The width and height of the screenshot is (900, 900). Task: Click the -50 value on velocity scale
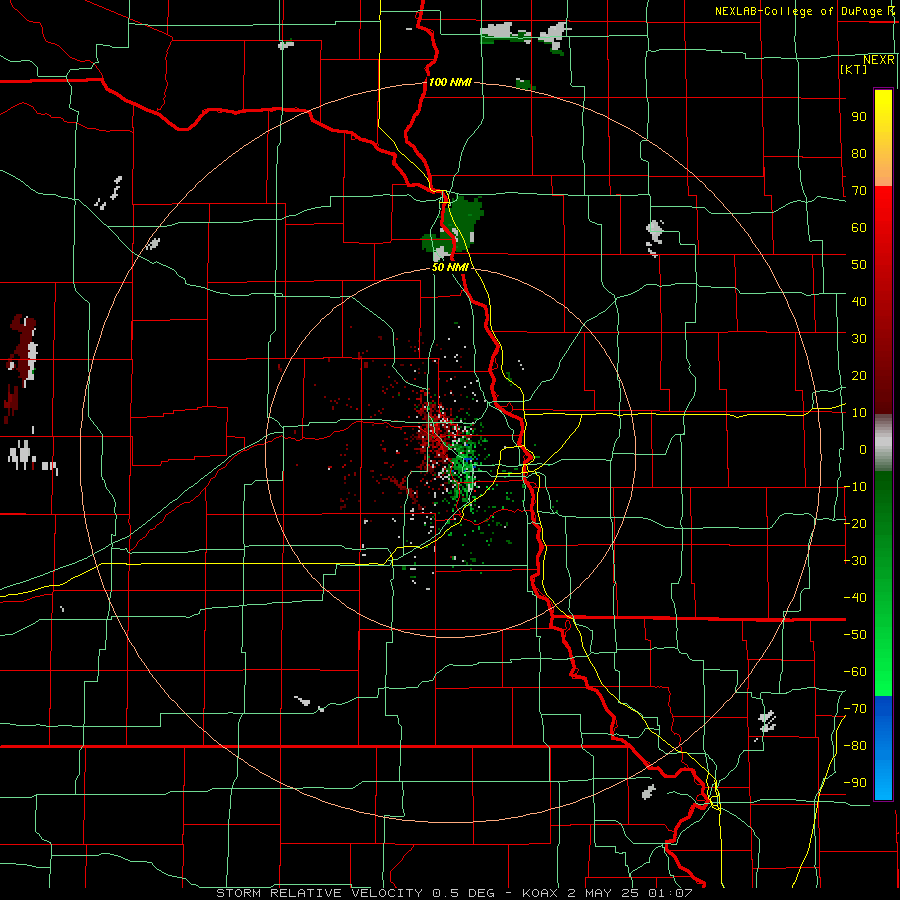(x=855, y=635)
